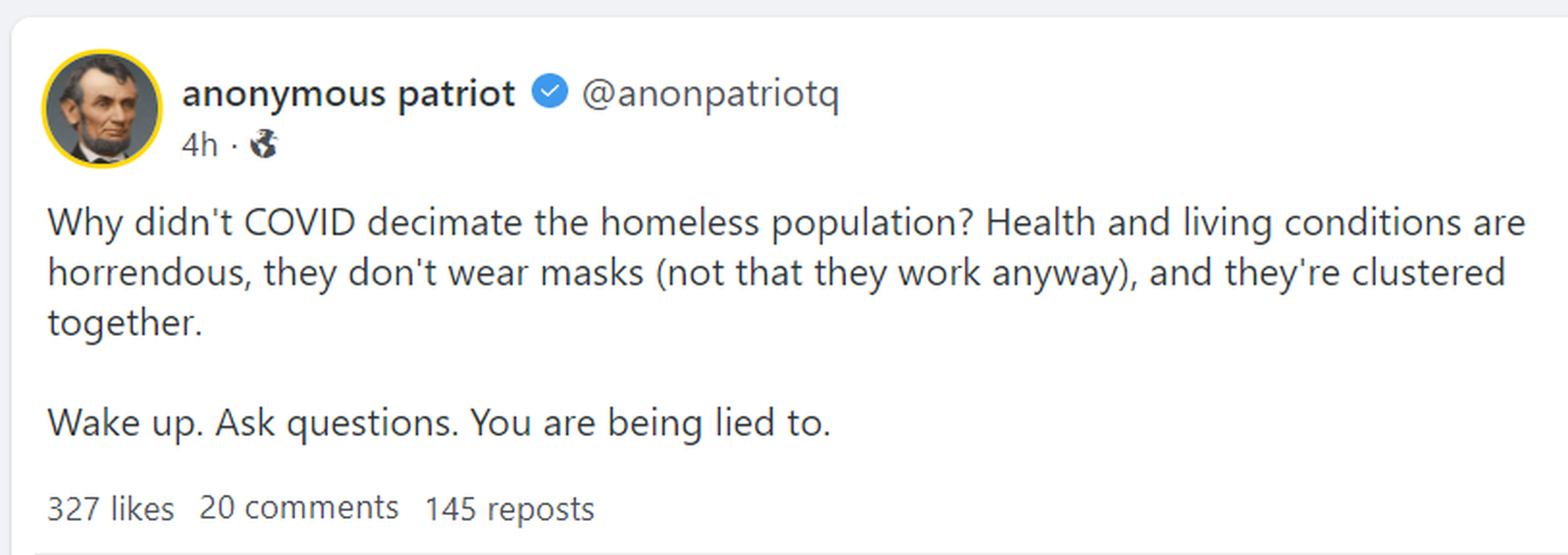Click the word "together." in the post

pyautogui.click(x=125, y=322)
